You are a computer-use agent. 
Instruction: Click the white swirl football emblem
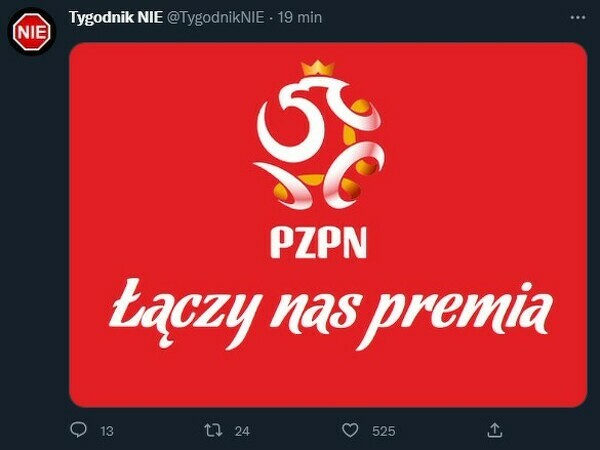pos(319,143)
